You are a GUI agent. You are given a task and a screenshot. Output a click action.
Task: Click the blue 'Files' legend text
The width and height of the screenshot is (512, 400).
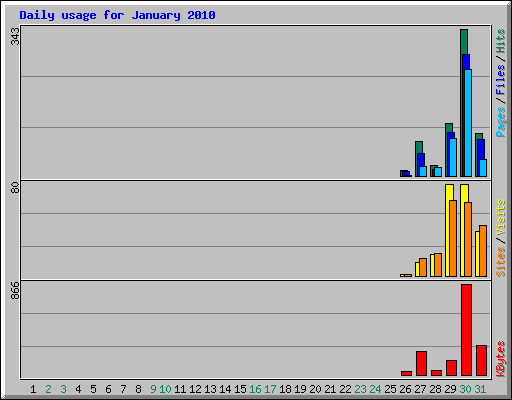(x=500, y=79)
